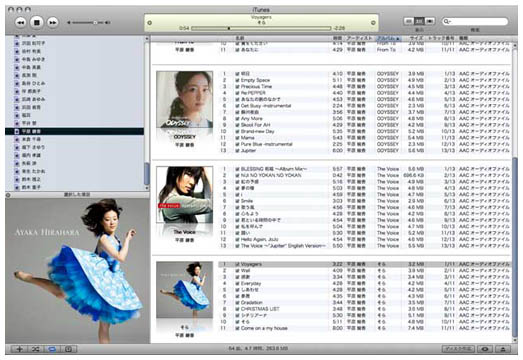Uncheck the Come on a my house checkbox

point(237,328)
